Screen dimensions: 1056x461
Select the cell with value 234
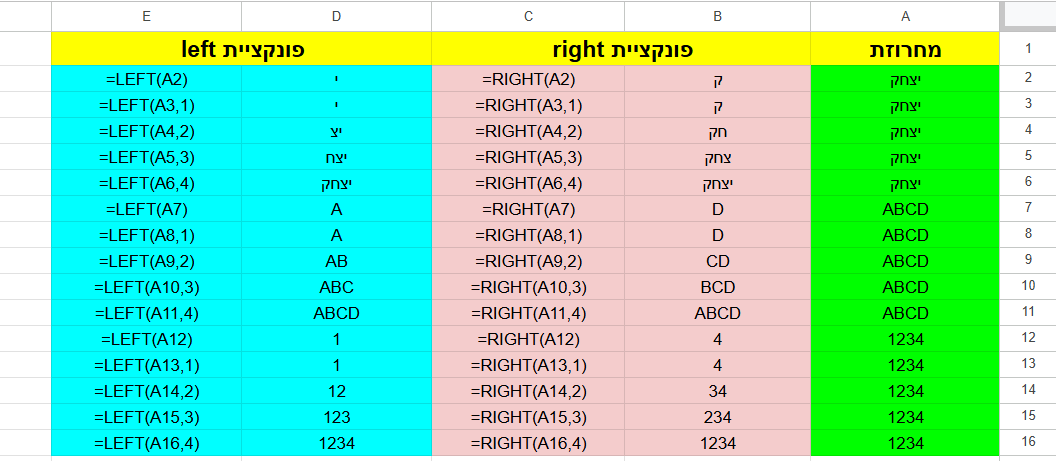[x=717, y=417]
